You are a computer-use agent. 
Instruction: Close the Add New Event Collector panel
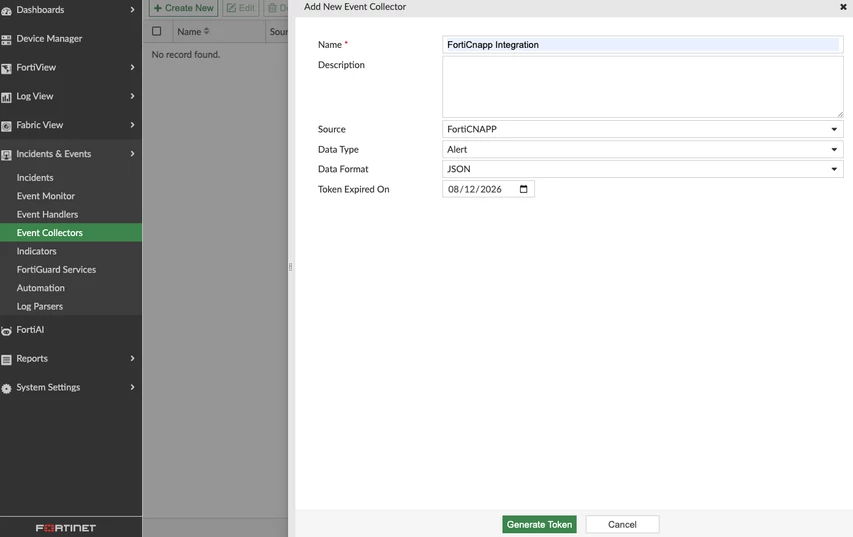tap(843, 7)
